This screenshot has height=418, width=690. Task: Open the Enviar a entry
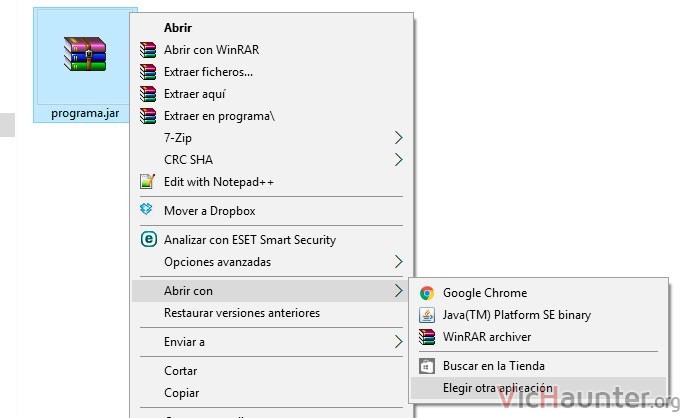(x=272, y=342)
